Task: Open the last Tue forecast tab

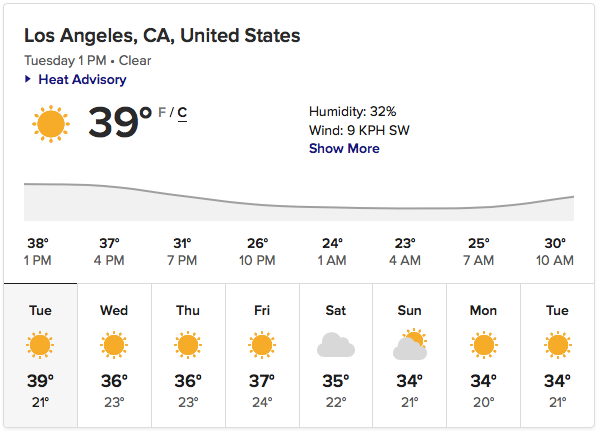Action: click(x=557, y=355)
